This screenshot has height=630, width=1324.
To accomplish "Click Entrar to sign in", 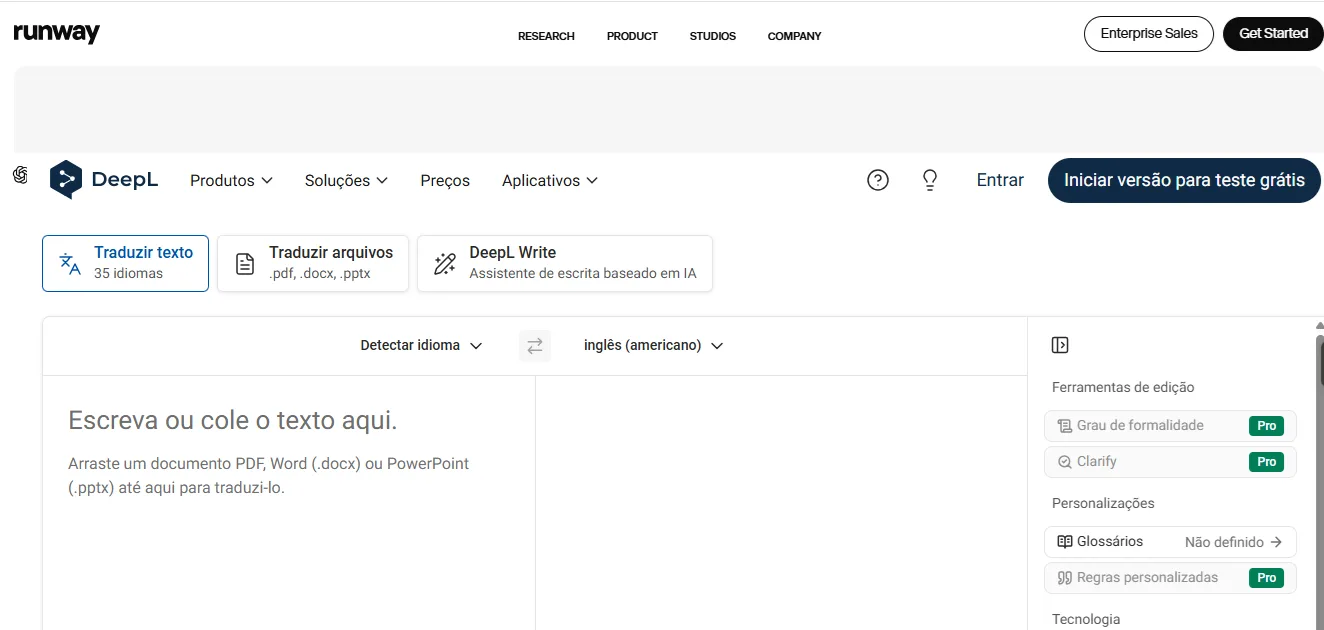I will point(1000,180).
